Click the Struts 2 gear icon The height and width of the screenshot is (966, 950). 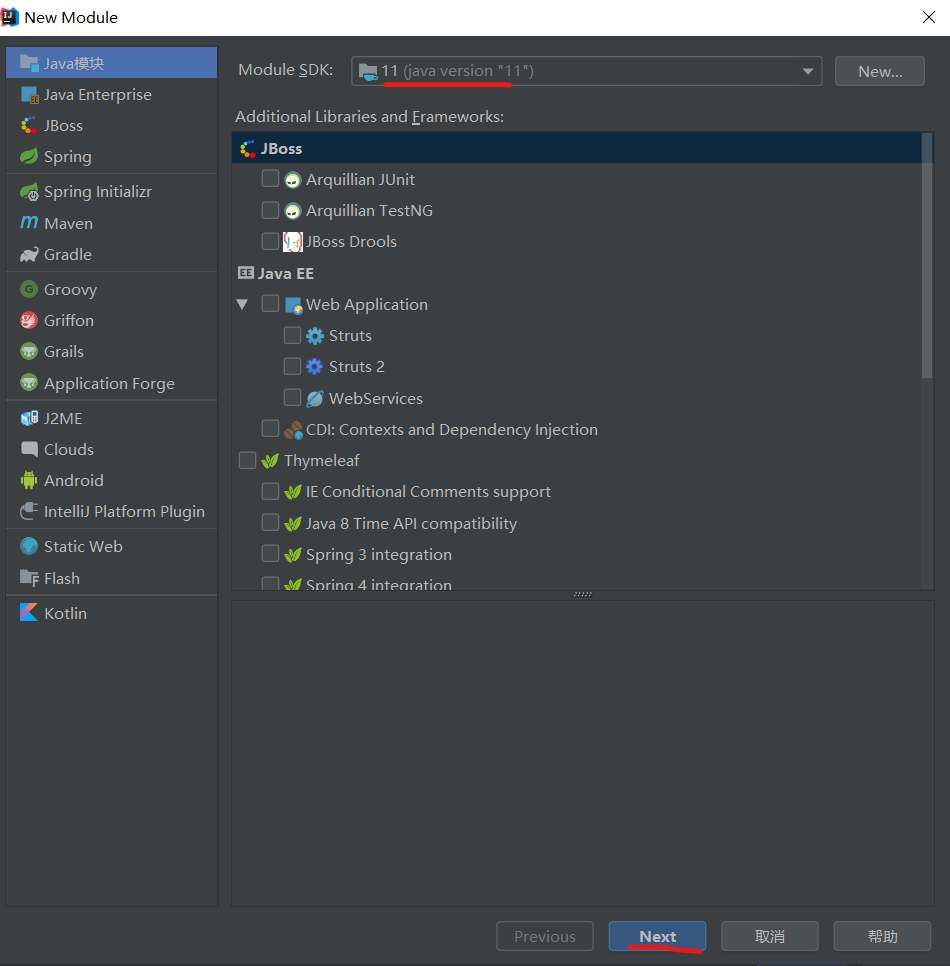click(315, 367)
